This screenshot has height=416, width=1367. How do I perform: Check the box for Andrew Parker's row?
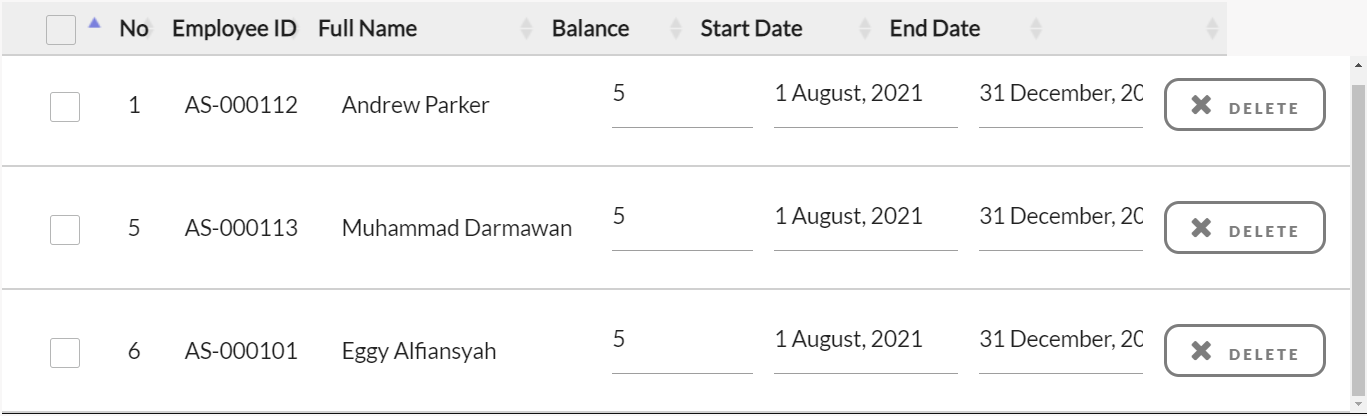[65, 106]
